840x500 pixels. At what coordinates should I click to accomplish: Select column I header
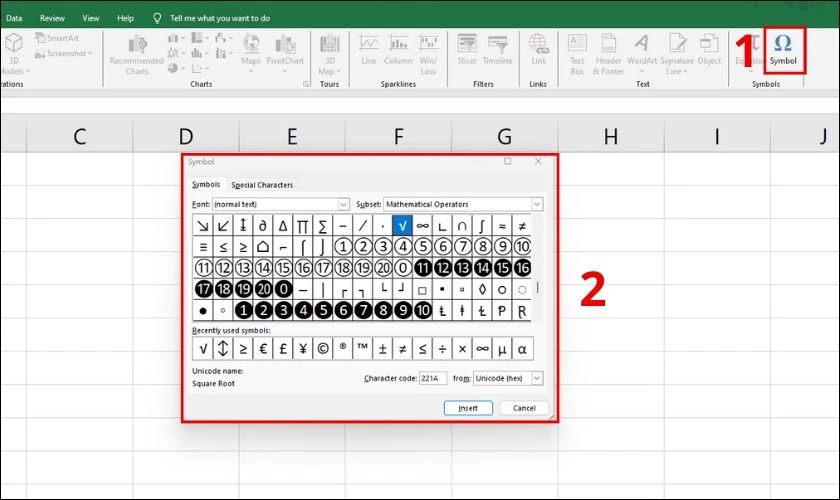[x=717, y=137]
